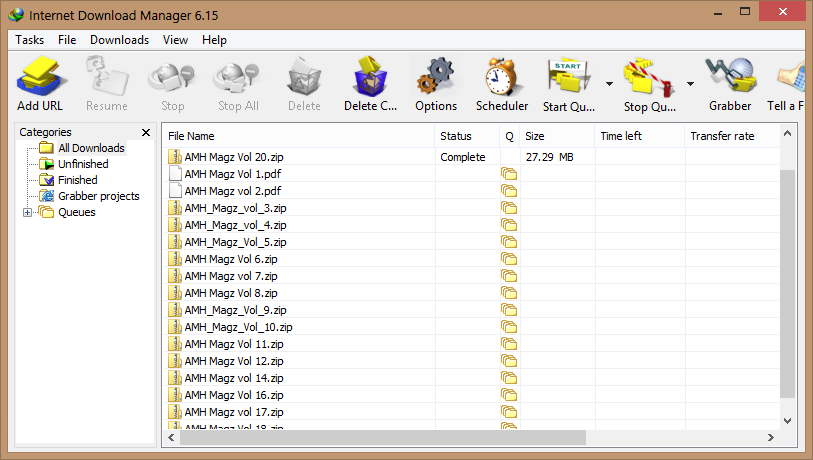The image size is (813, 460).
Task: Sort by Size column header
Action: point(557,136)
